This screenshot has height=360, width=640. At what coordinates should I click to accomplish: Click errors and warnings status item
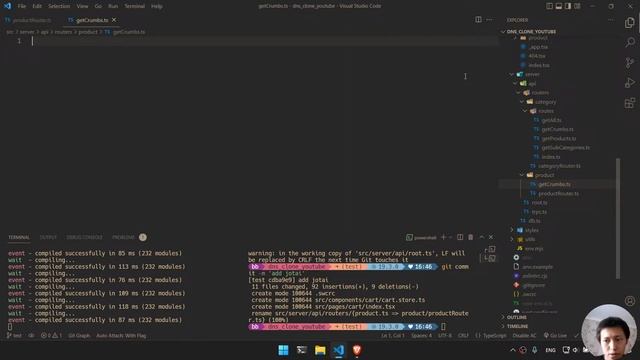coord(51,336)
